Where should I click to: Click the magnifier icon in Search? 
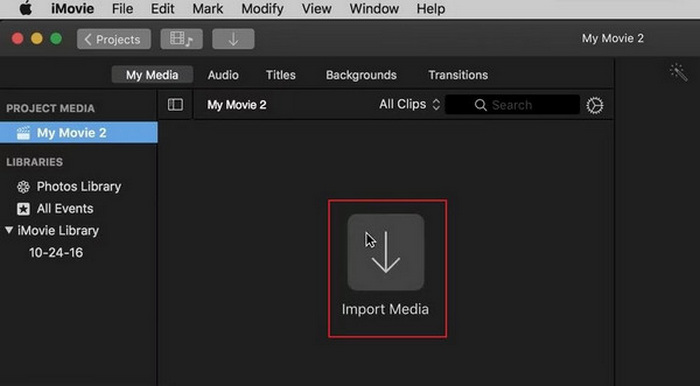tap(480, 105)
